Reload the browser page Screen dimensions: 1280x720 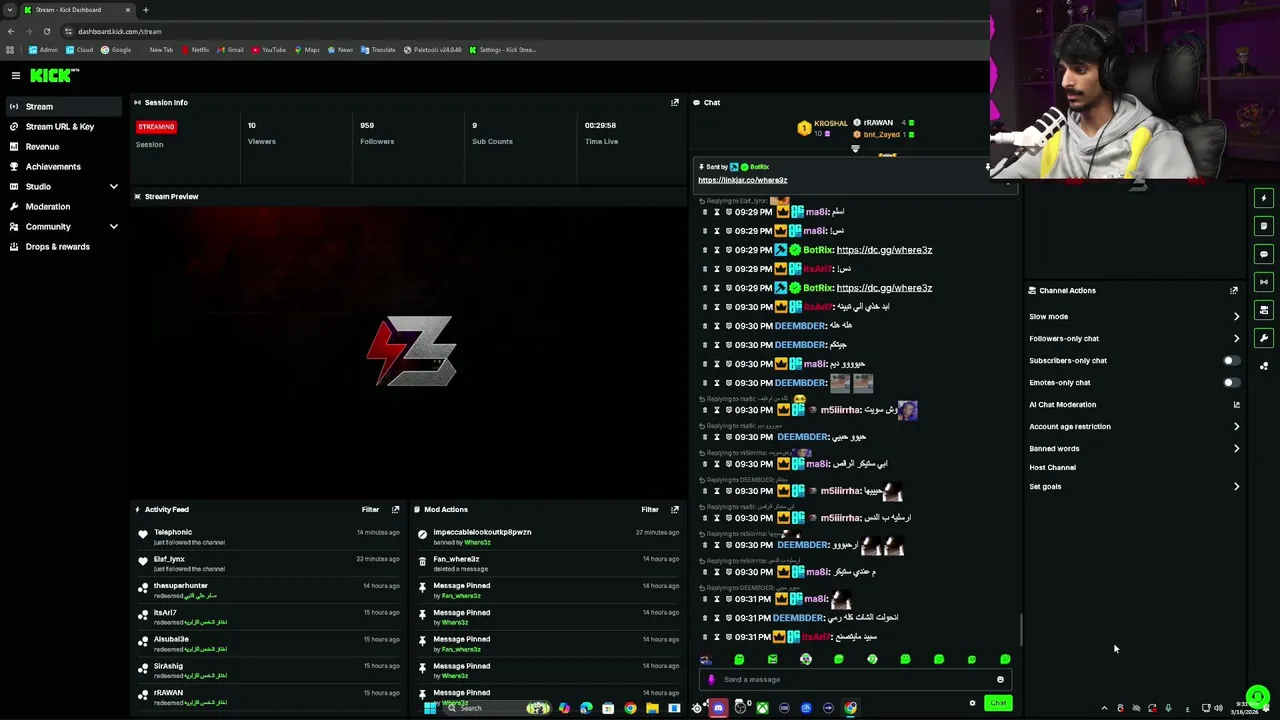(46, 31)
